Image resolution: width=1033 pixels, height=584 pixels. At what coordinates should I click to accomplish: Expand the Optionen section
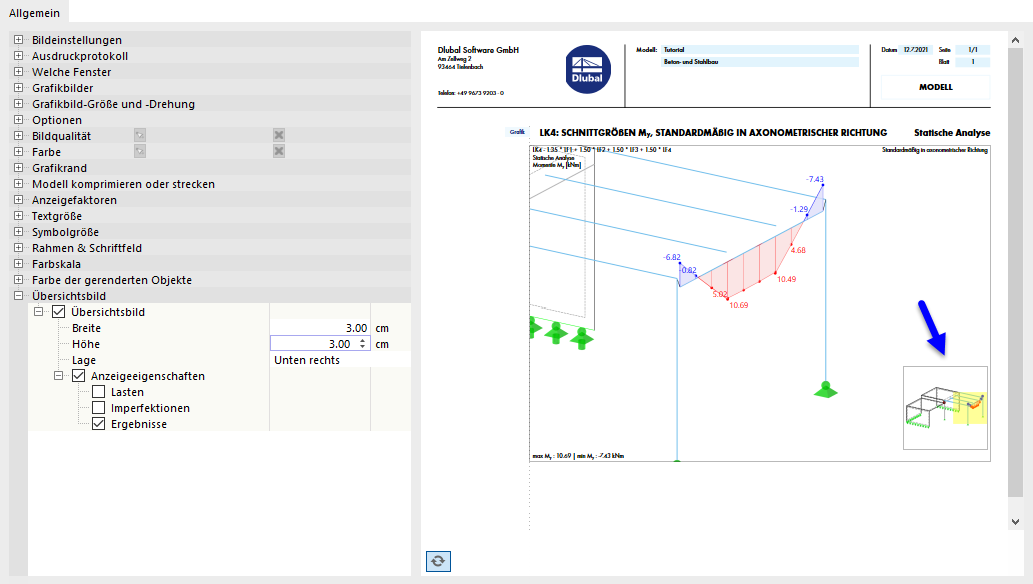(18, 120)
